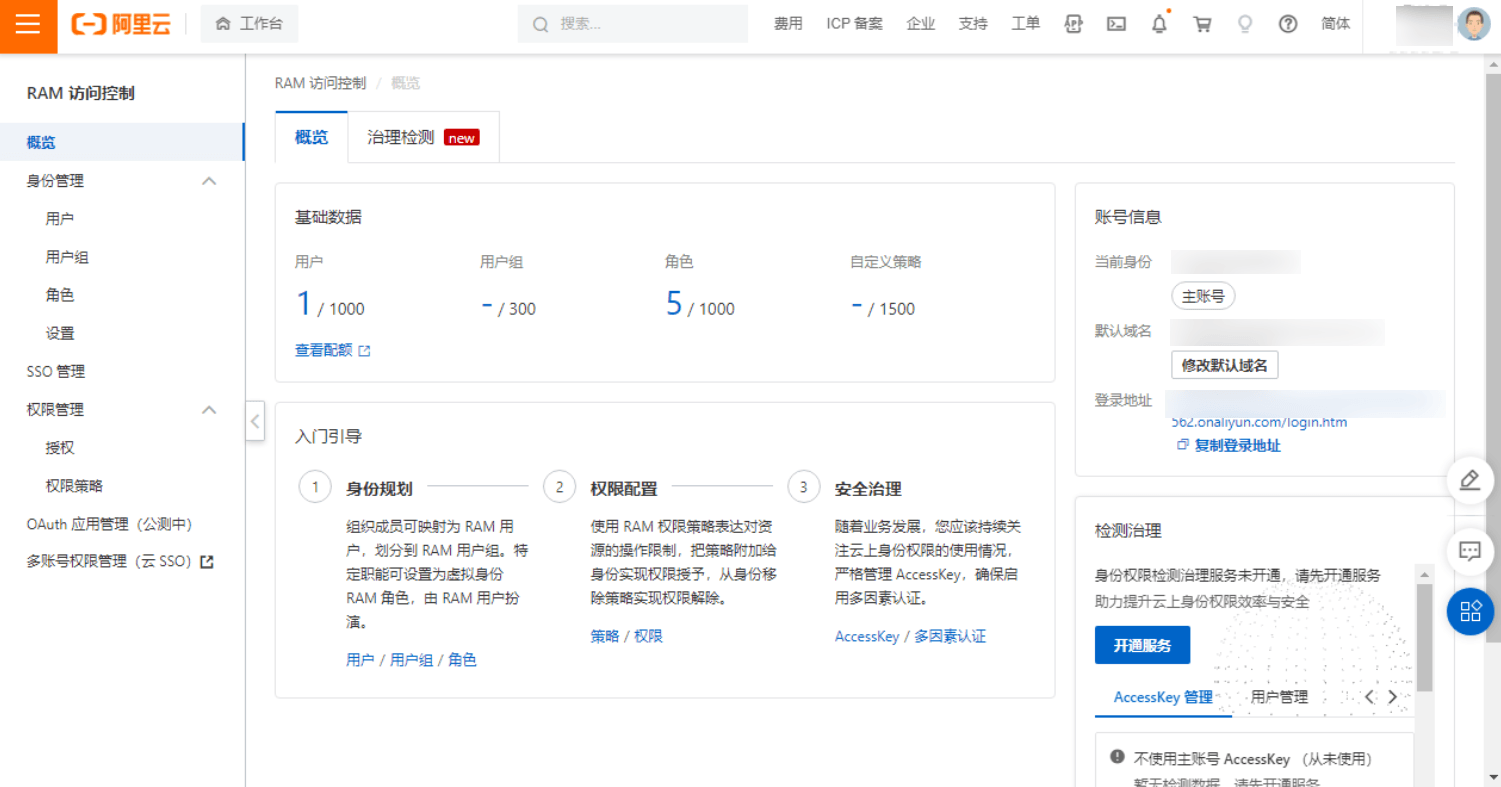Open 用户组 in the sidebar
Image resolution: width=1501 pixels, height=787 pixels.
pyautogui.click(x=67, y=257)
